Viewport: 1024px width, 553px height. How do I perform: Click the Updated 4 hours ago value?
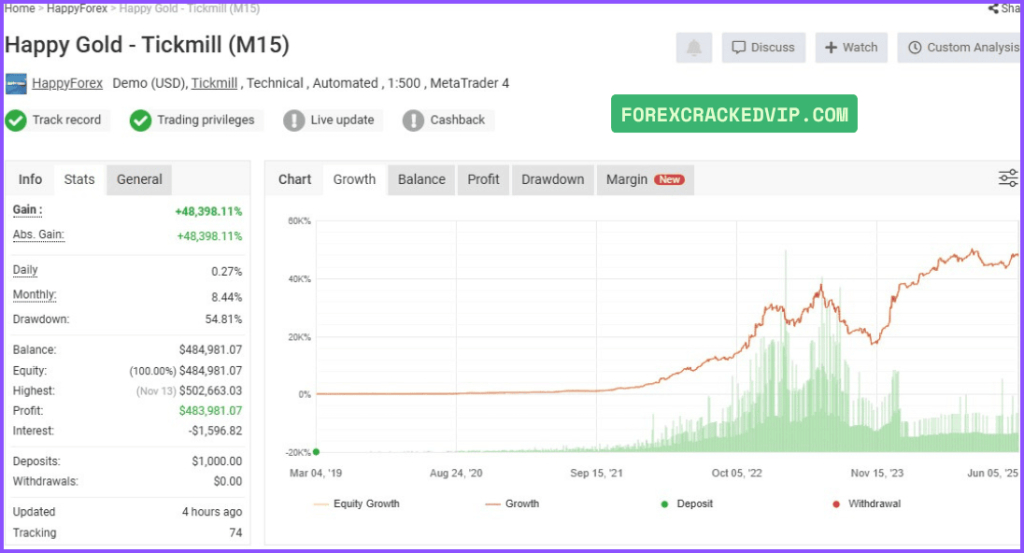212,512
